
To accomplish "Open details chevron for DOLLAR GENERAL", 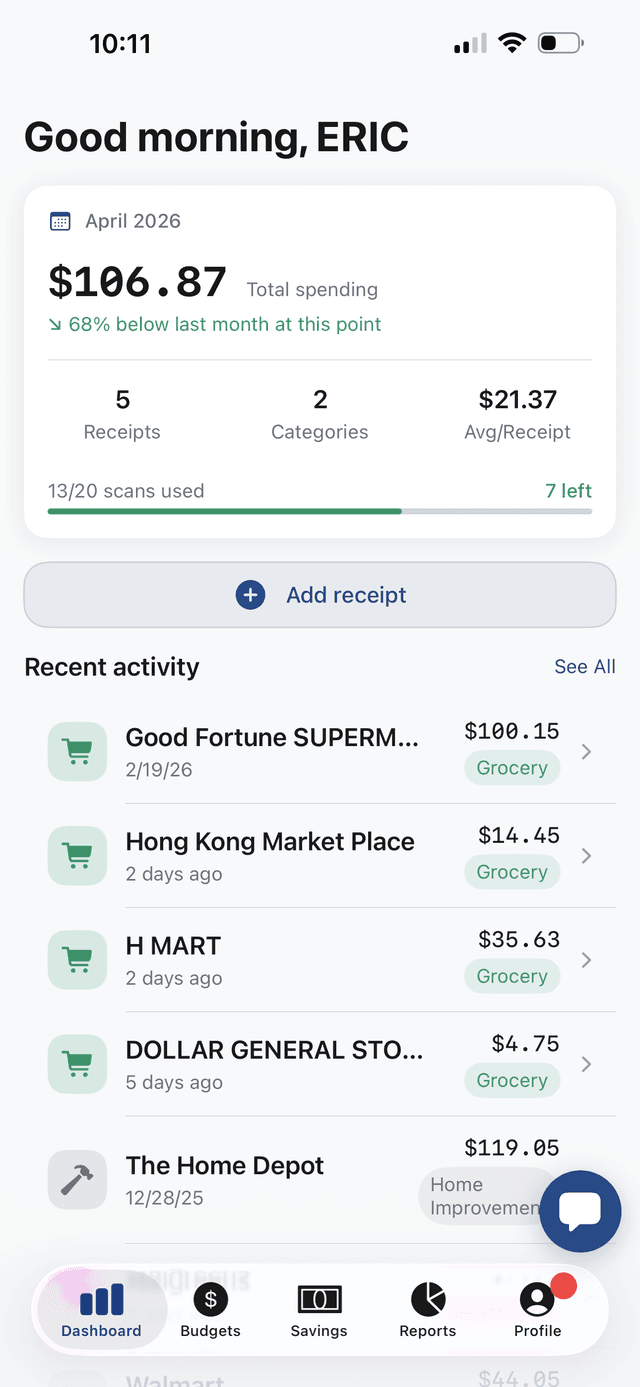I will (x=586, y=1064).
